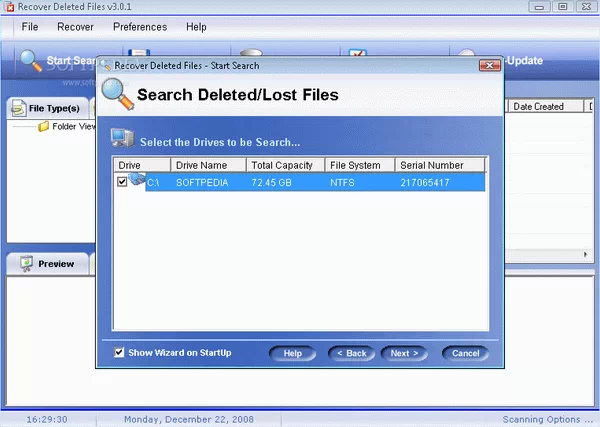Click the NTFS file system cell
Screen dimensions: 600x427
coord(342,183)
